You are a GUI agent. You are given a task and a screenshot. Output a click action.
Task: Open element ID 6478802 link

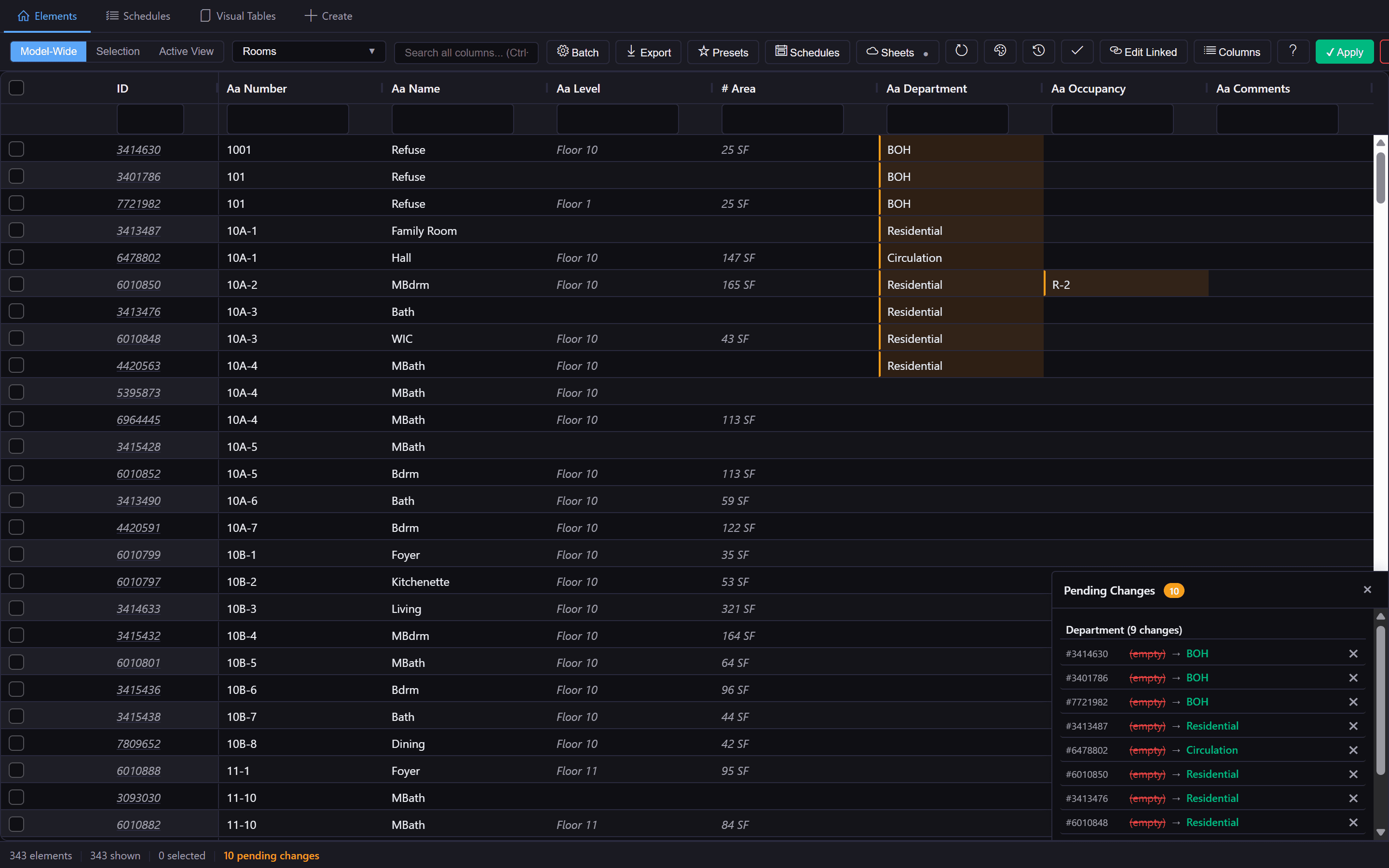click(138, 258)
